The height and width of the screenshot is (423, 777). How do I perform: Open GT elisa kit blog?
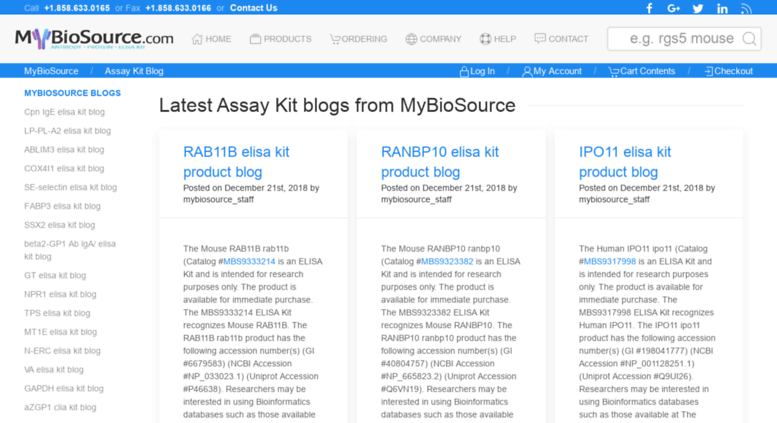(x=55, y=275)
